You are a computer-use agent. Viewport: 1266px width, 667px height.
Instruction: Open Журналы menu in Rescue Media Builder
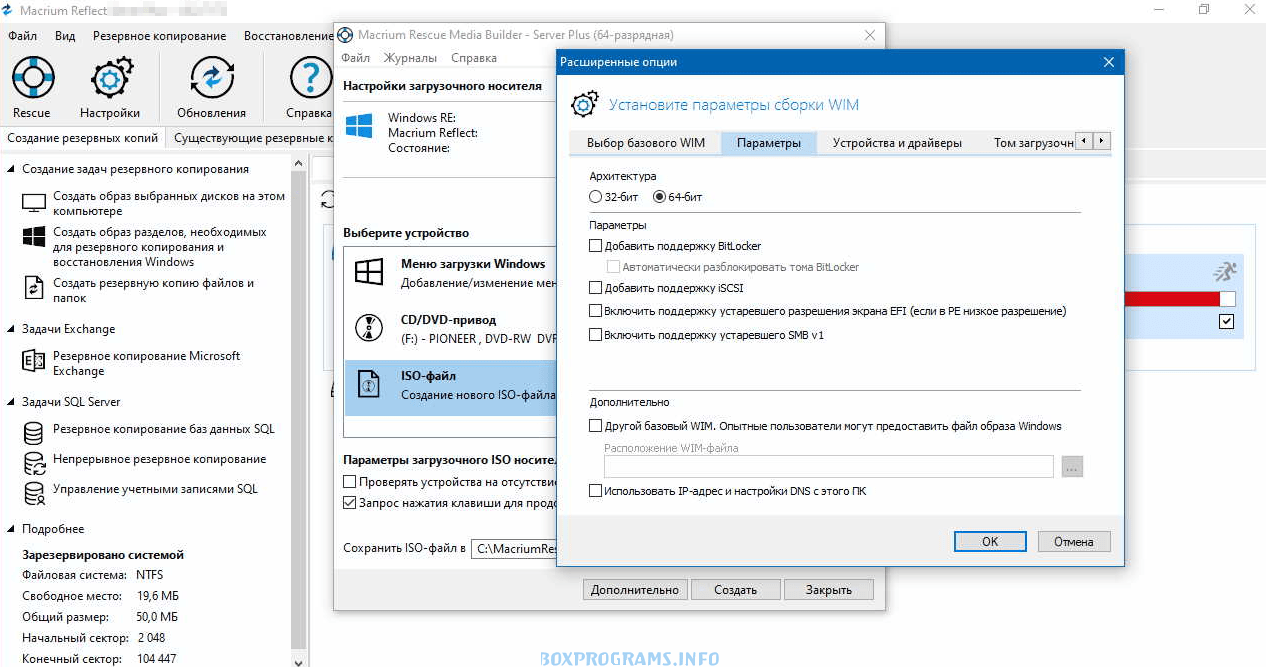tap(410, 58)
